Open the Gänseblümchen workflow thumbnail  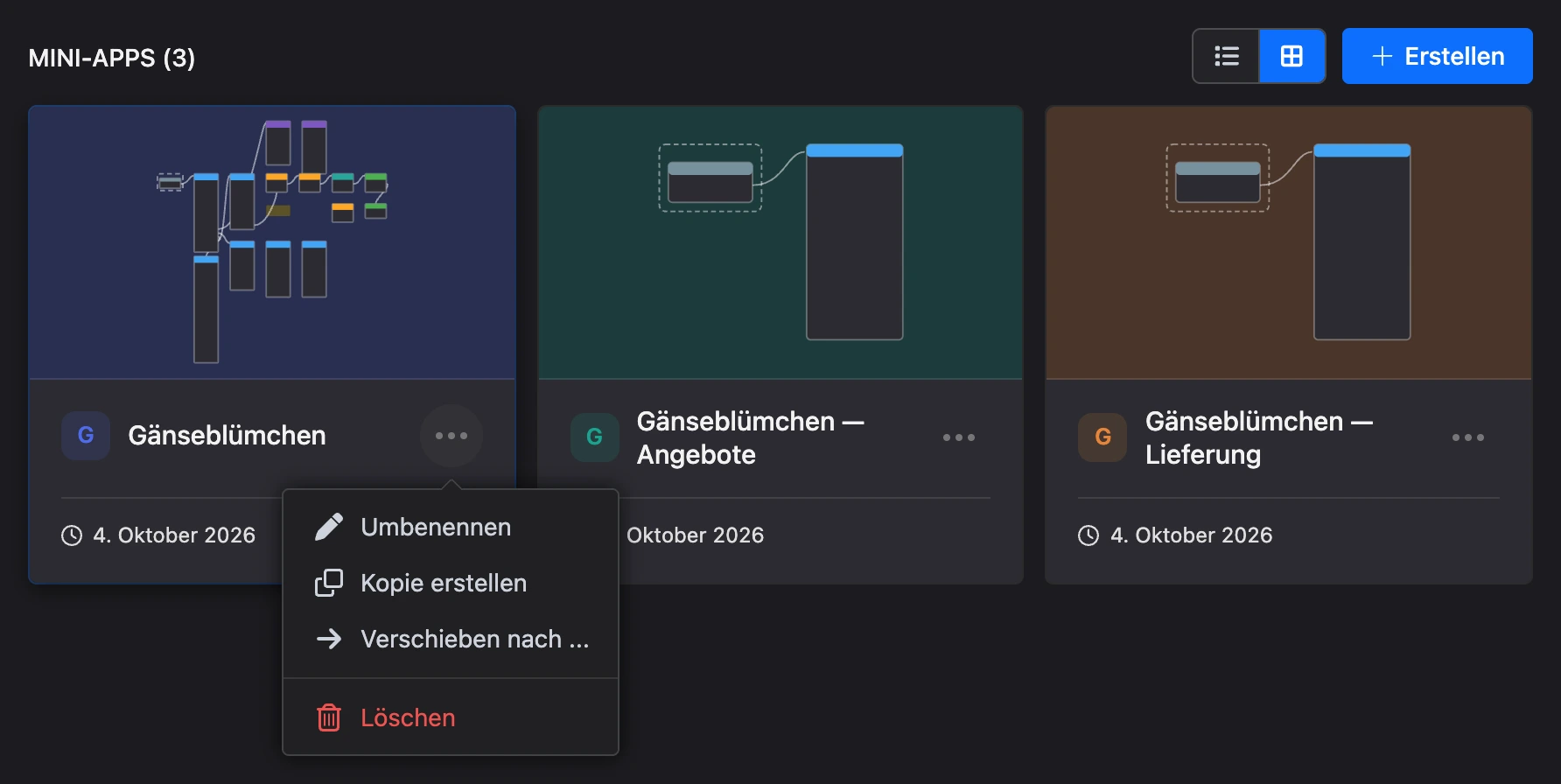pyautogui.click(x=272, y=243)
